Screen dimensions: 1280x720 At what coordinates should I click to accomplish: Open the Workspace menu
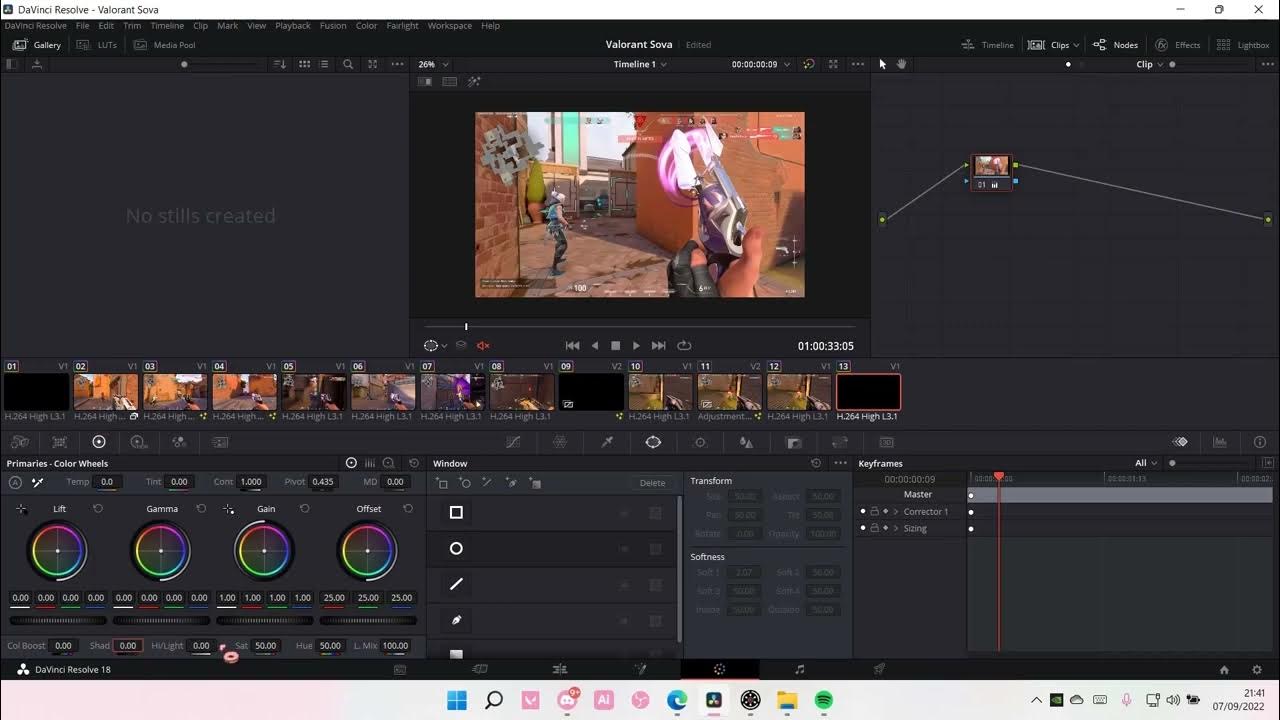click(x=449, y=26)
